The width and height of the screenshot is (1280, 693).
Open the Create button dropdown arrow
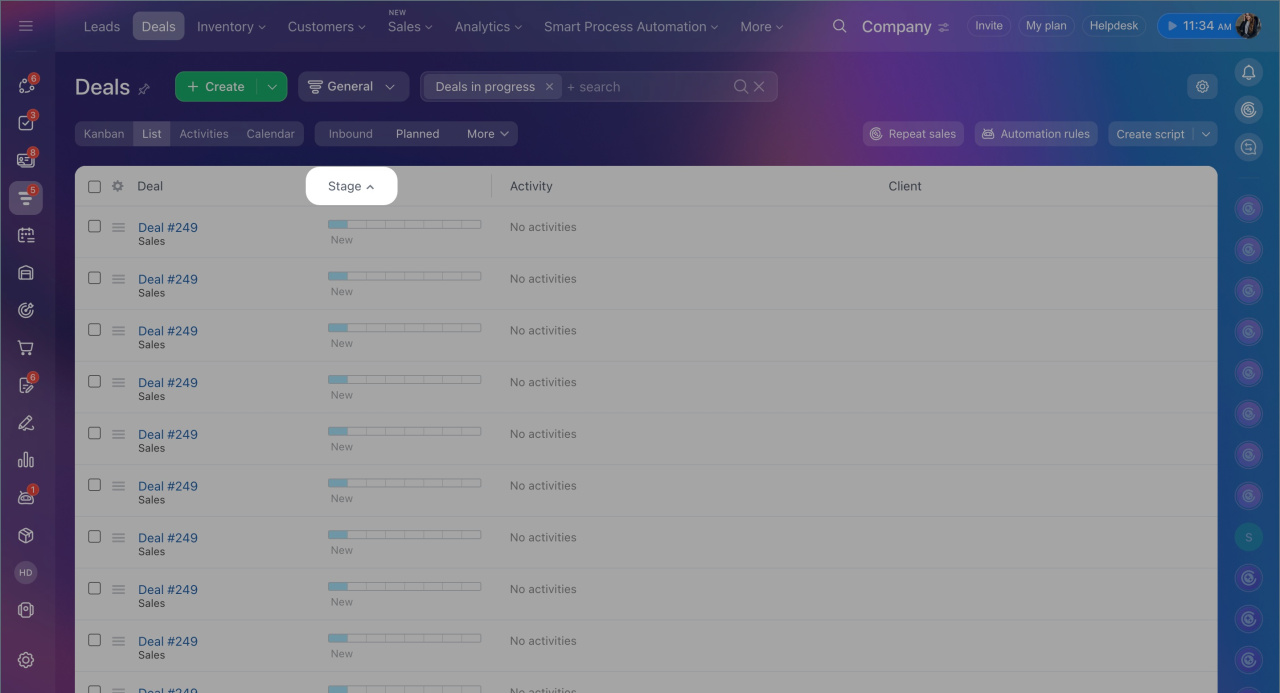271,87
